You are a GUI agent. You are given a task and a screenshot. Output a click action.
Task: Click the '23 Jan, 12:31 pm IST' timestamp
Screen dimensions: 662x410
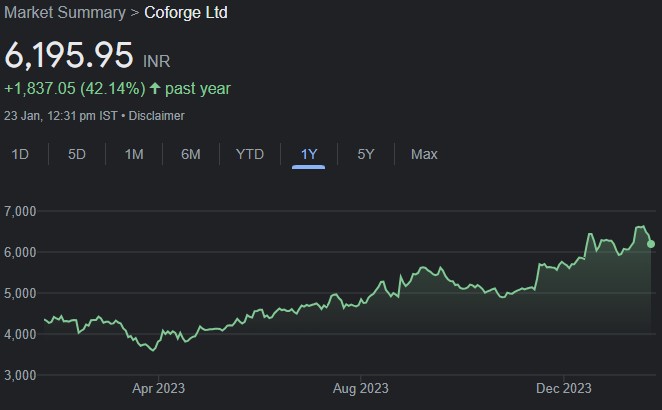point(61,116)
